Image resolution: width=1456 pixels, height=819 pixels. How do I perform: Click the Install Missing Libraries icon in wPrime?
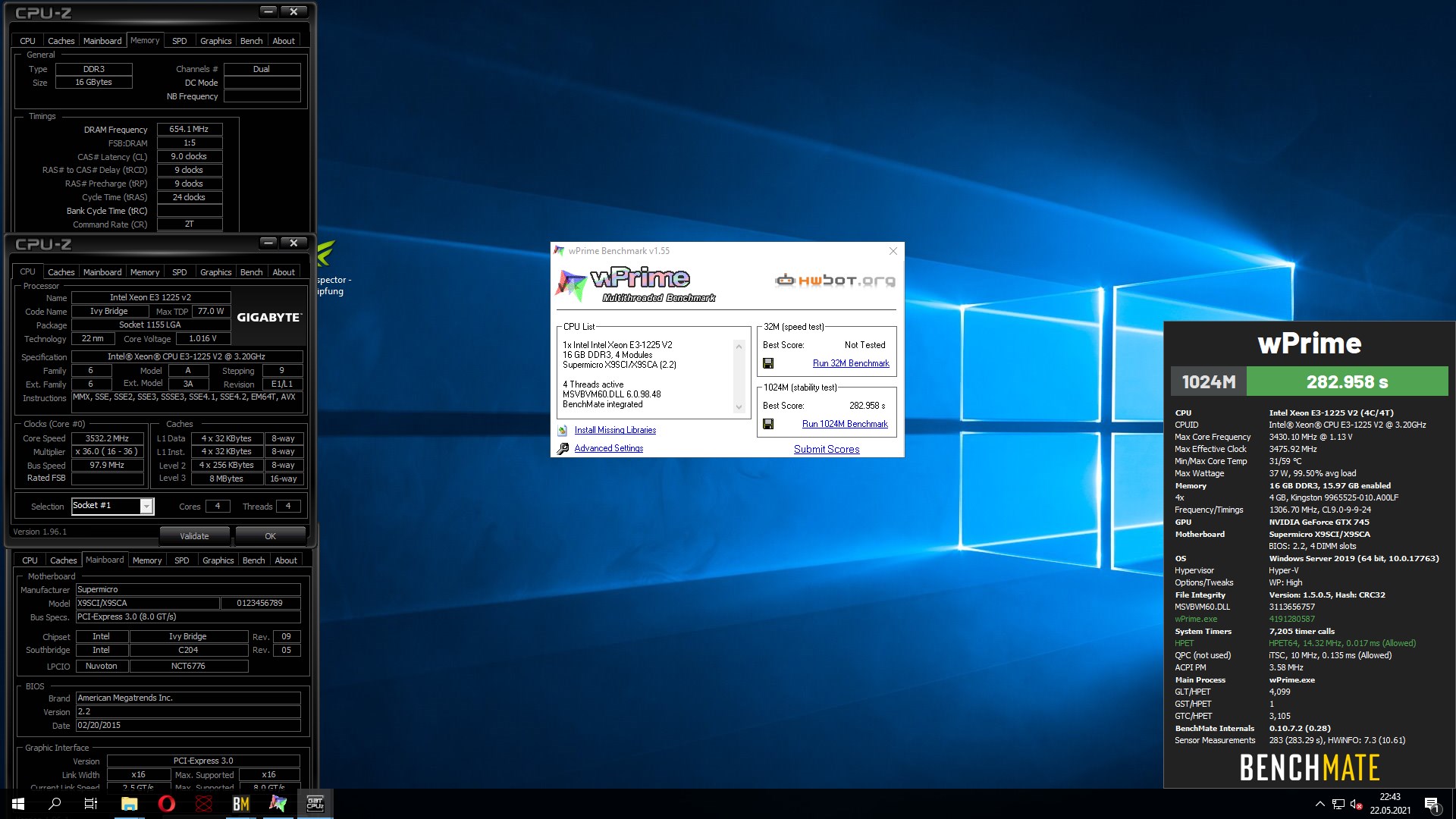click(563, 430)
